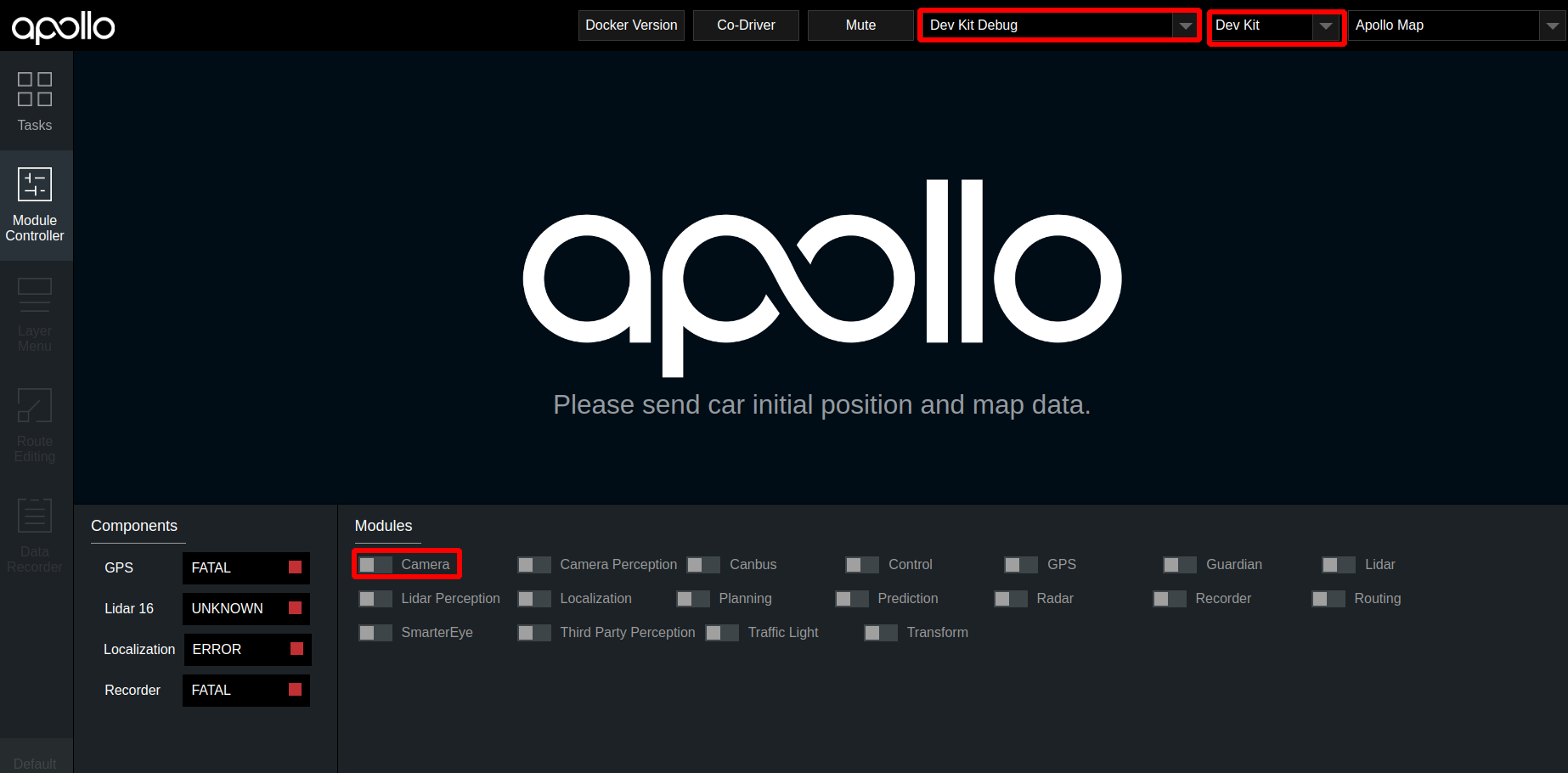Image resolution: width=1568 pixels, height=773 pixels.
Task: Toggle the Recorder module switch
Action: point(1169,599)
